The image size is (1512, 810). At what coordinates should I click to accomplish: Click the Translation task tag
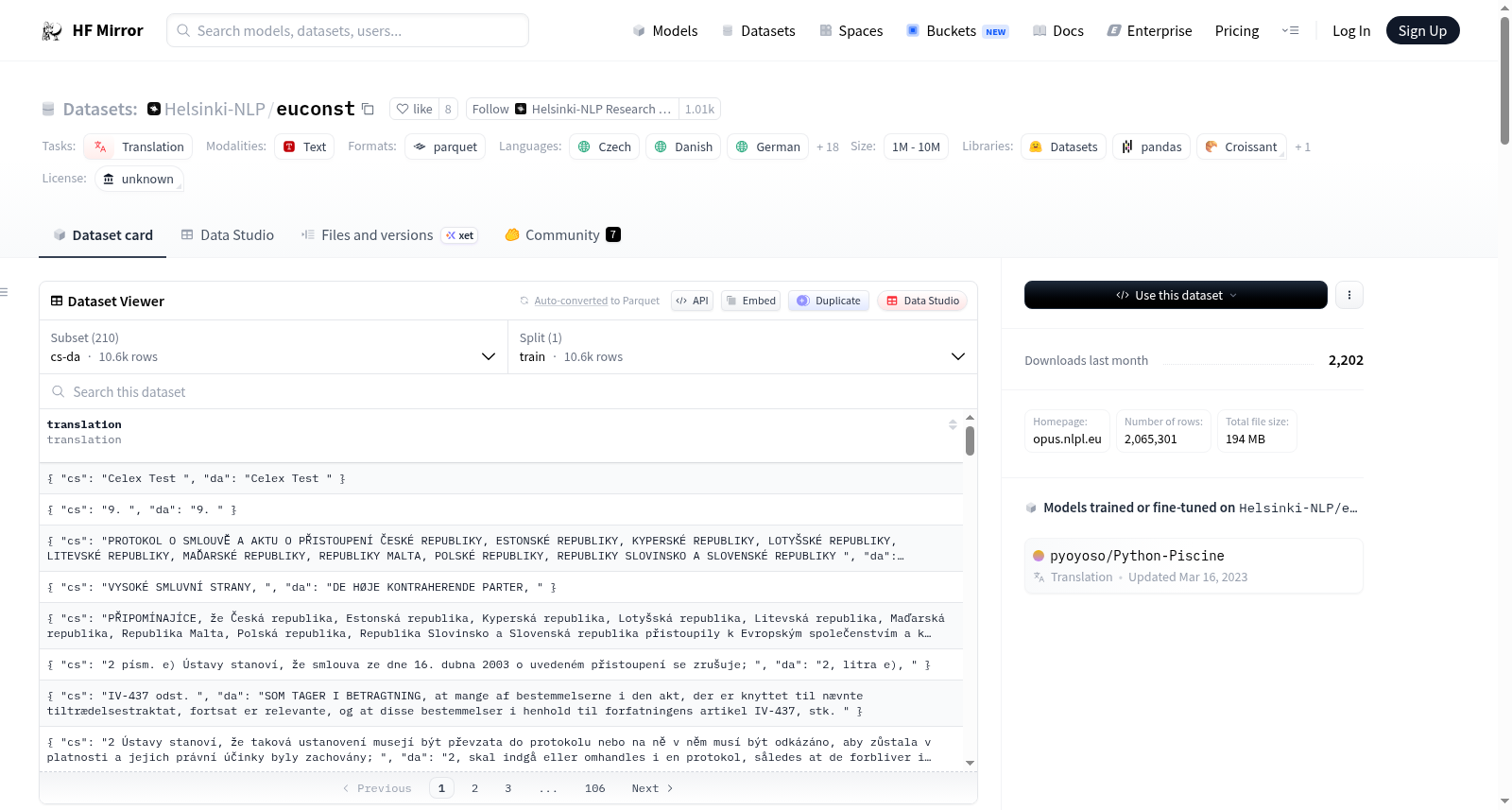[138, 146]
